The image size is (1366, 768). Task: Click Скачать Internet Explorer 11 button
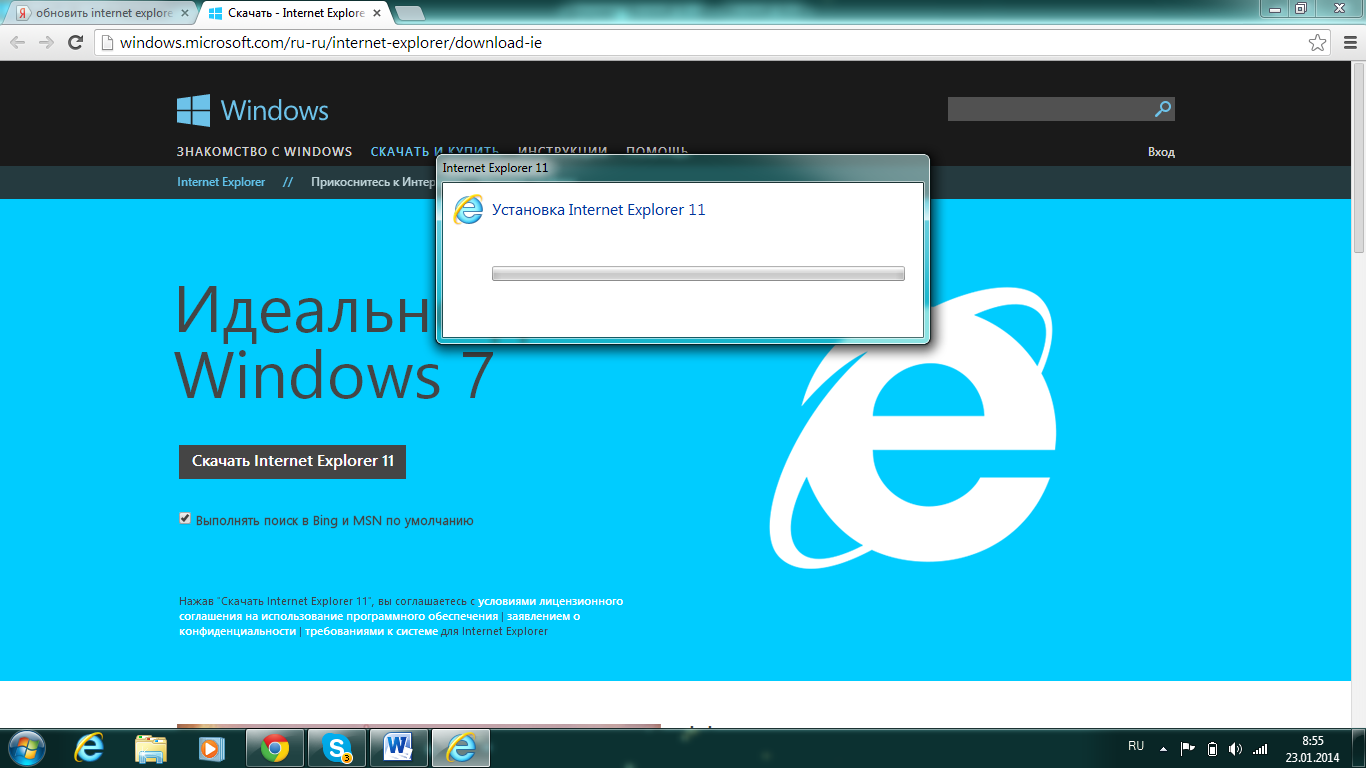point(292,461)
